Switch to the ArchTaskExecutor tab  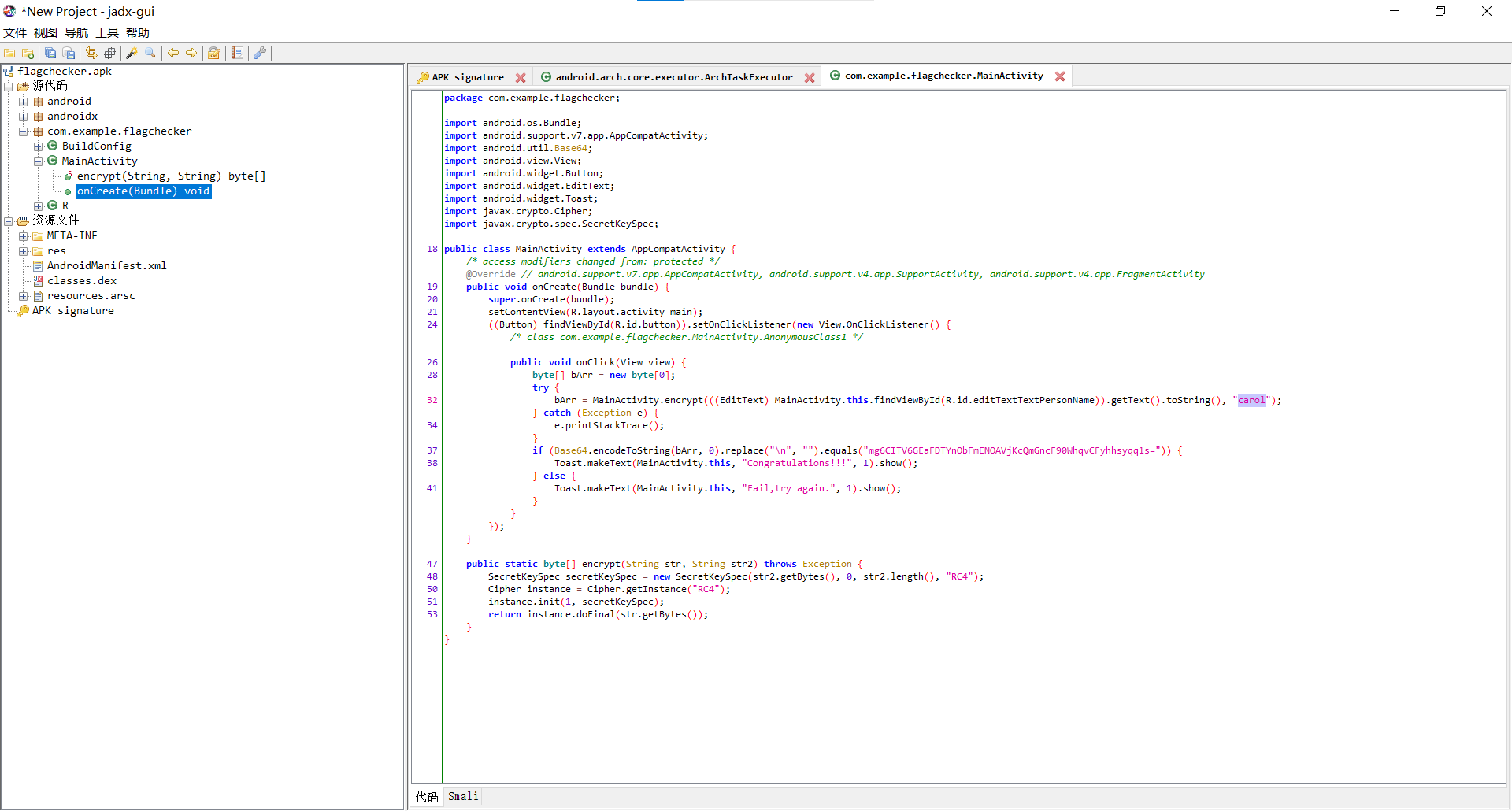673,77
